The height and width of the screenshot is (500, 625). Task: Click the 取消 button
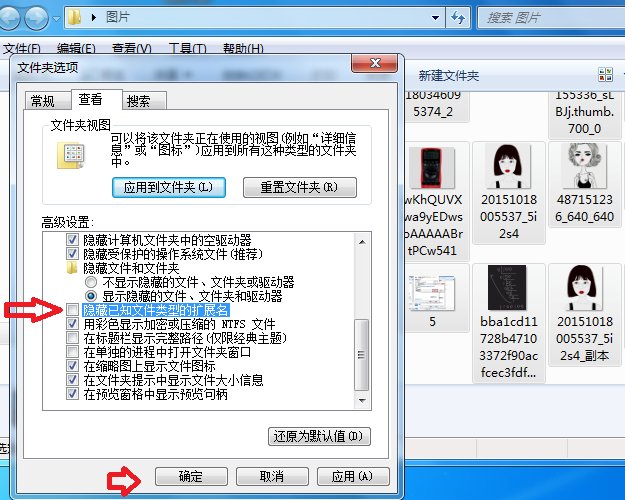[x=272, y=476]
